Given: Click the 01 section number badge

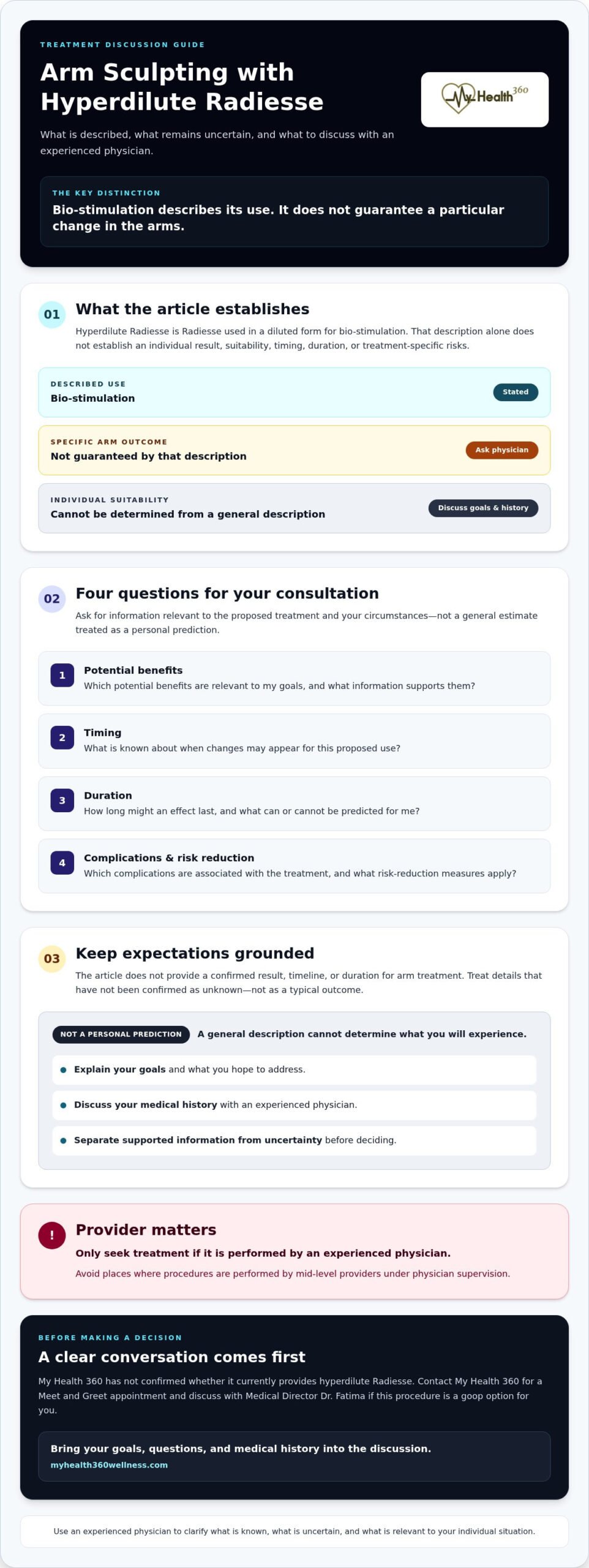Looking at the screenshot, I should pos(52,315).
